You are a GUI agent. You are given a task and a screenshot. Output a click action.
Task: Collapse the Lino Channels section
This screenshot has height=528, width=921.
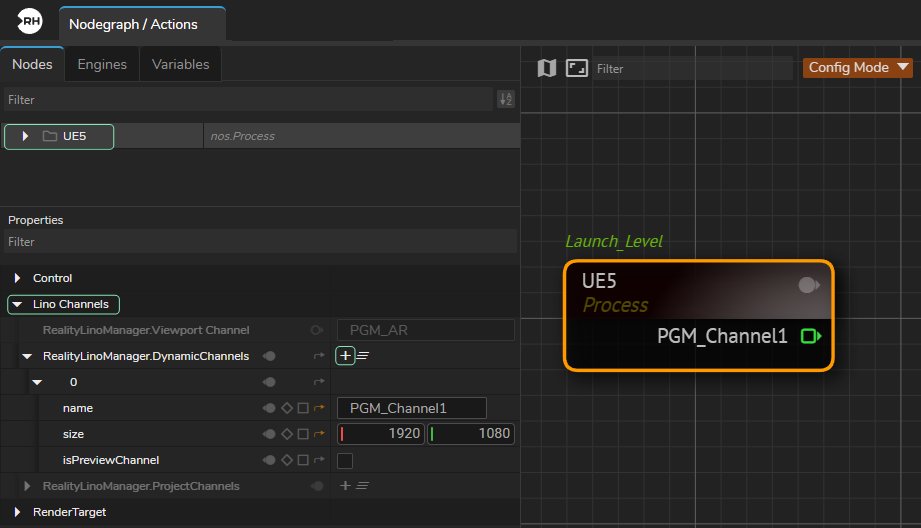17,304
